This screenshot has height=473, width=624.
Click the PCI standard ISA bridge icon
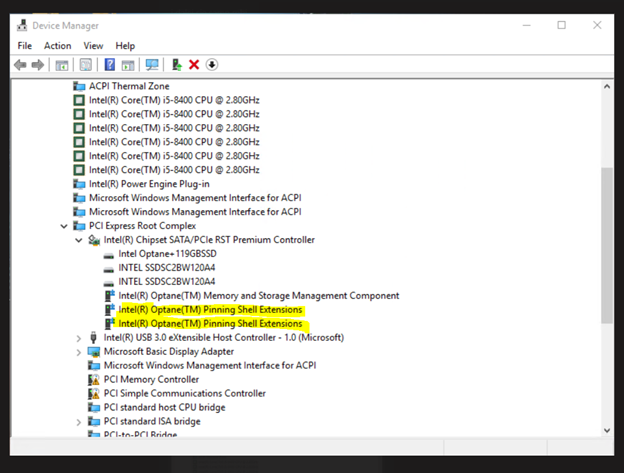[x=94, y=421]
